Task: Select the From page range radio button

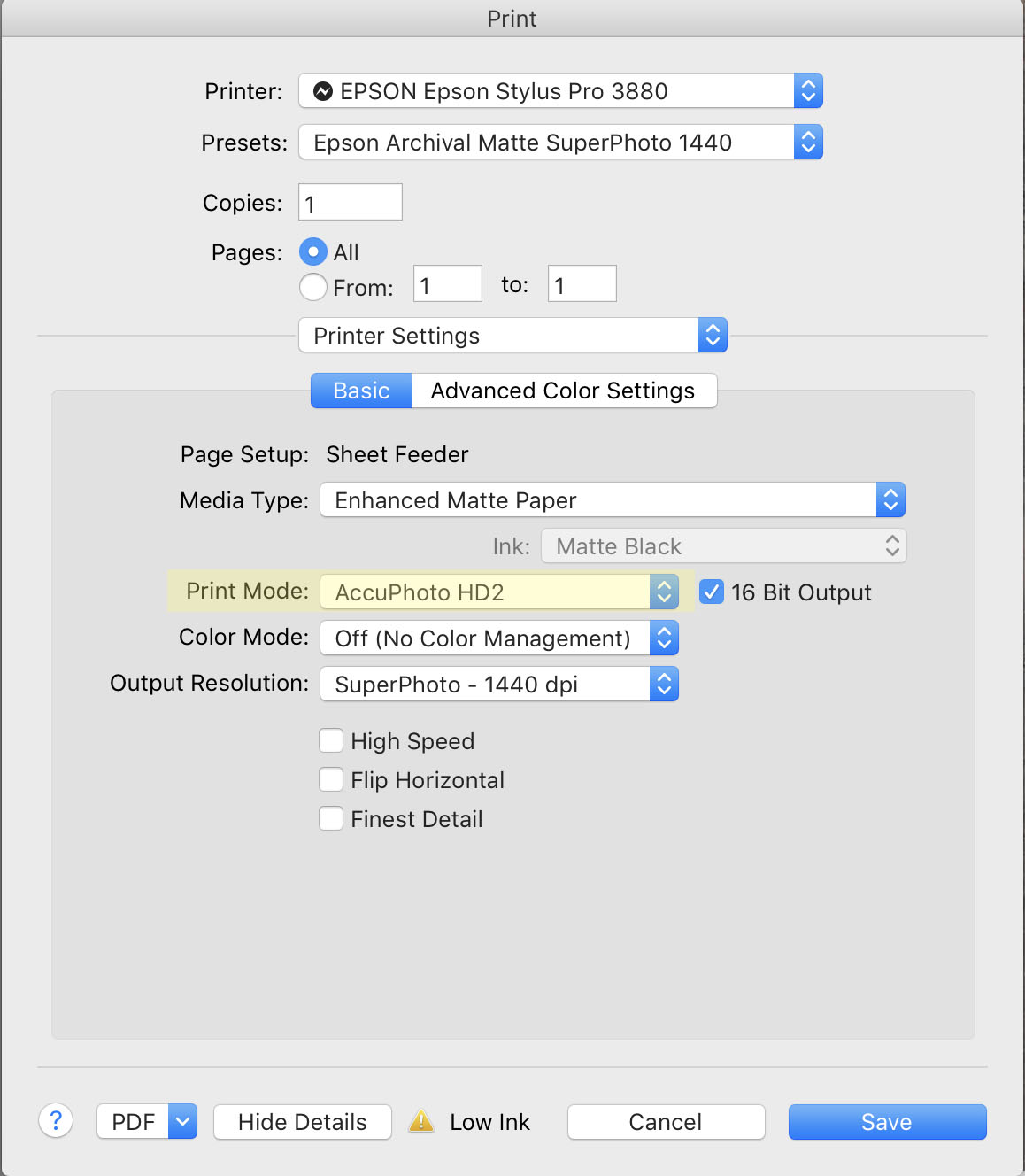Action: click(313, 287)
